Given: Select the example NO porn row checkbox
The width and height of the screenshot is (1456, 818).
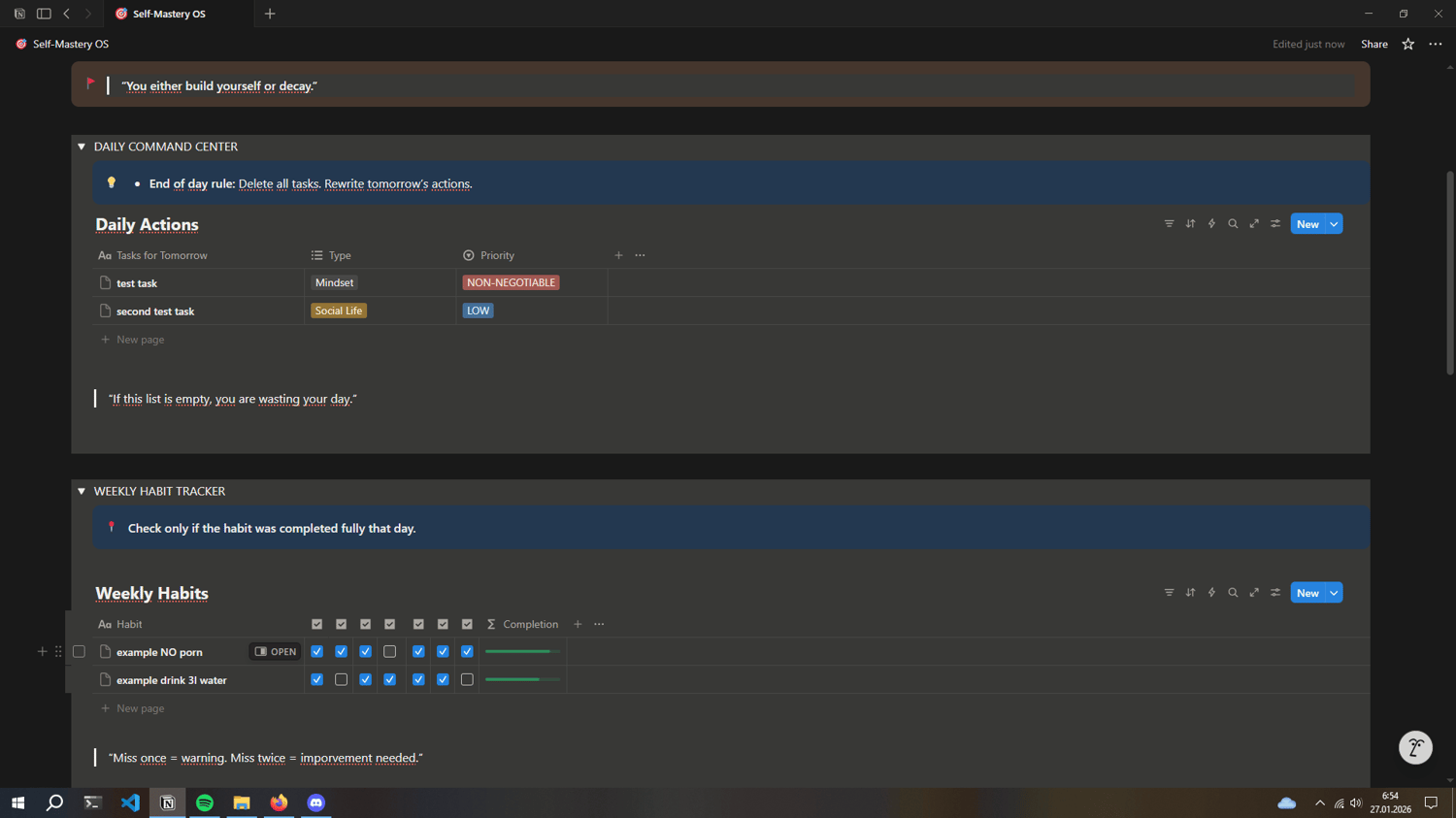Looking at the screenshot, I should (x=79, y=652).
